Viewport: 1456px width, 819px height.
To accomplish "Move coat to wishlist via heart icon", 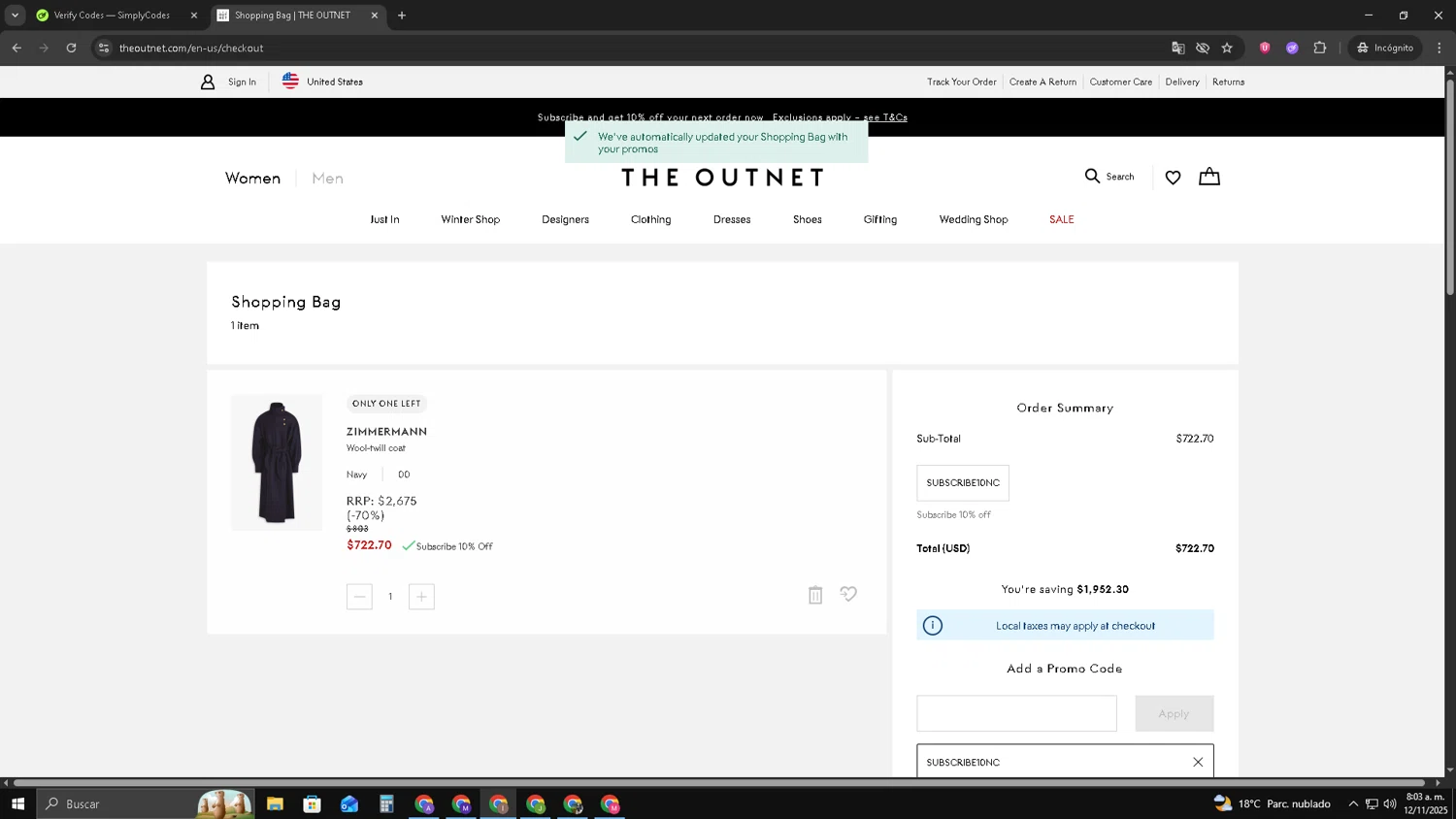I will click(x=848, y=594).
